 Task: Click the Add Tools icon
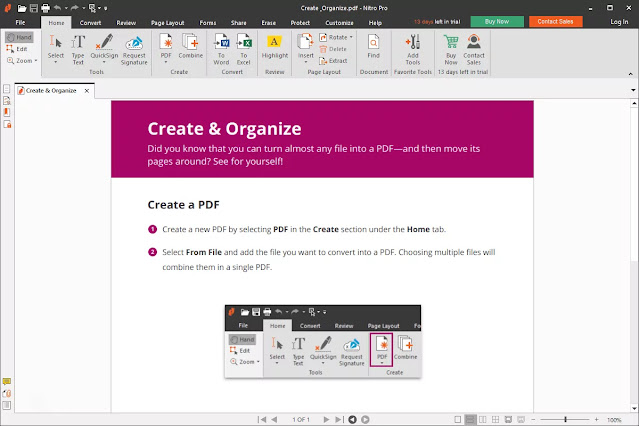point(412,42)
